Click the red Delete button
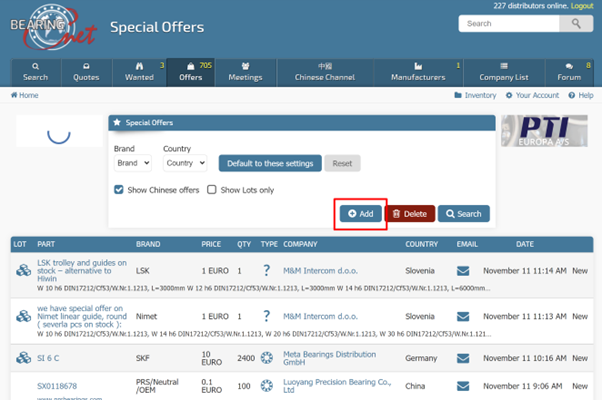Image resolution: width=602 pixels, height=400 pixels. [x=410, y=214]
